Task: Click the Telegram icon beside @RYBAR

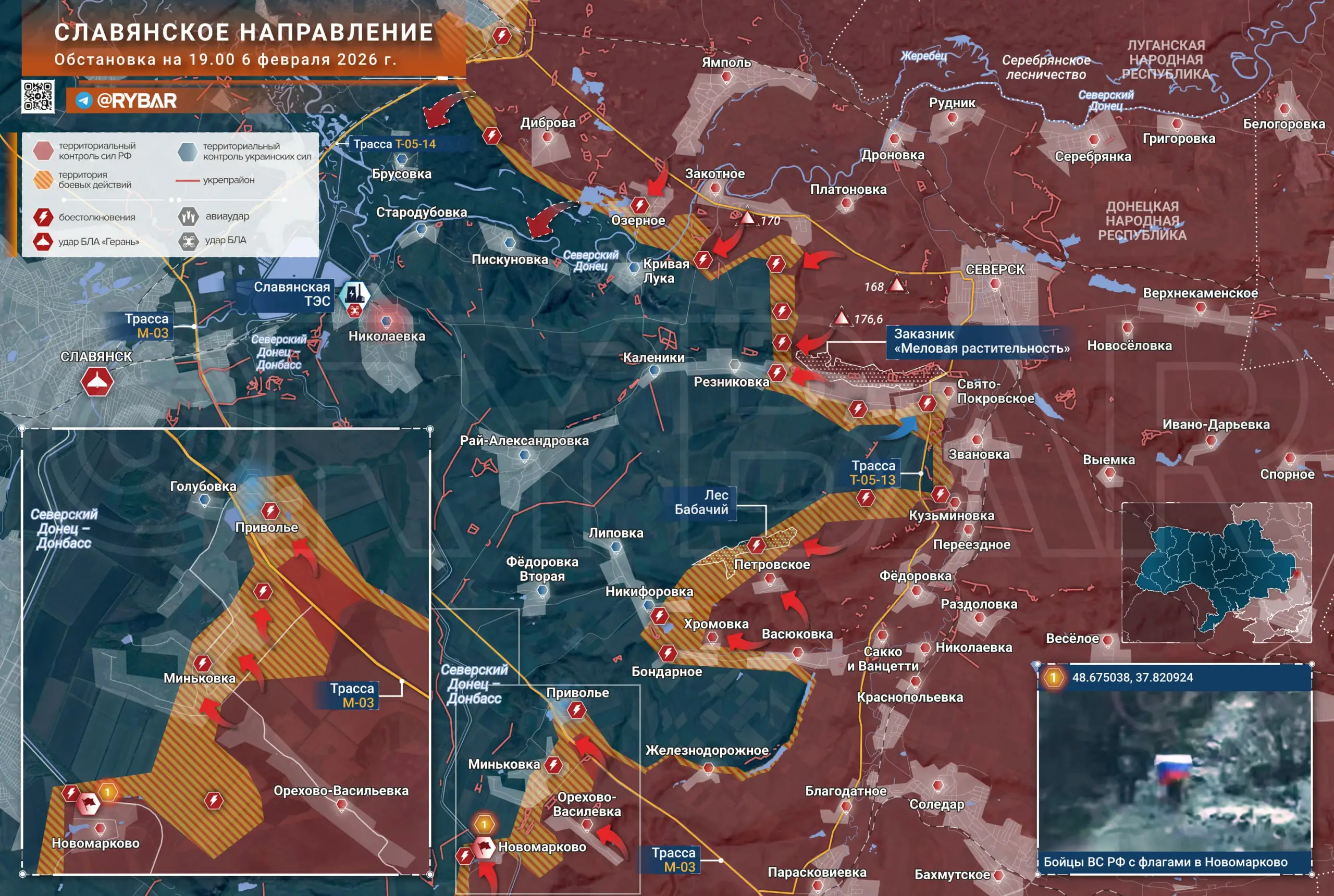Action: (x=84, y=101)
